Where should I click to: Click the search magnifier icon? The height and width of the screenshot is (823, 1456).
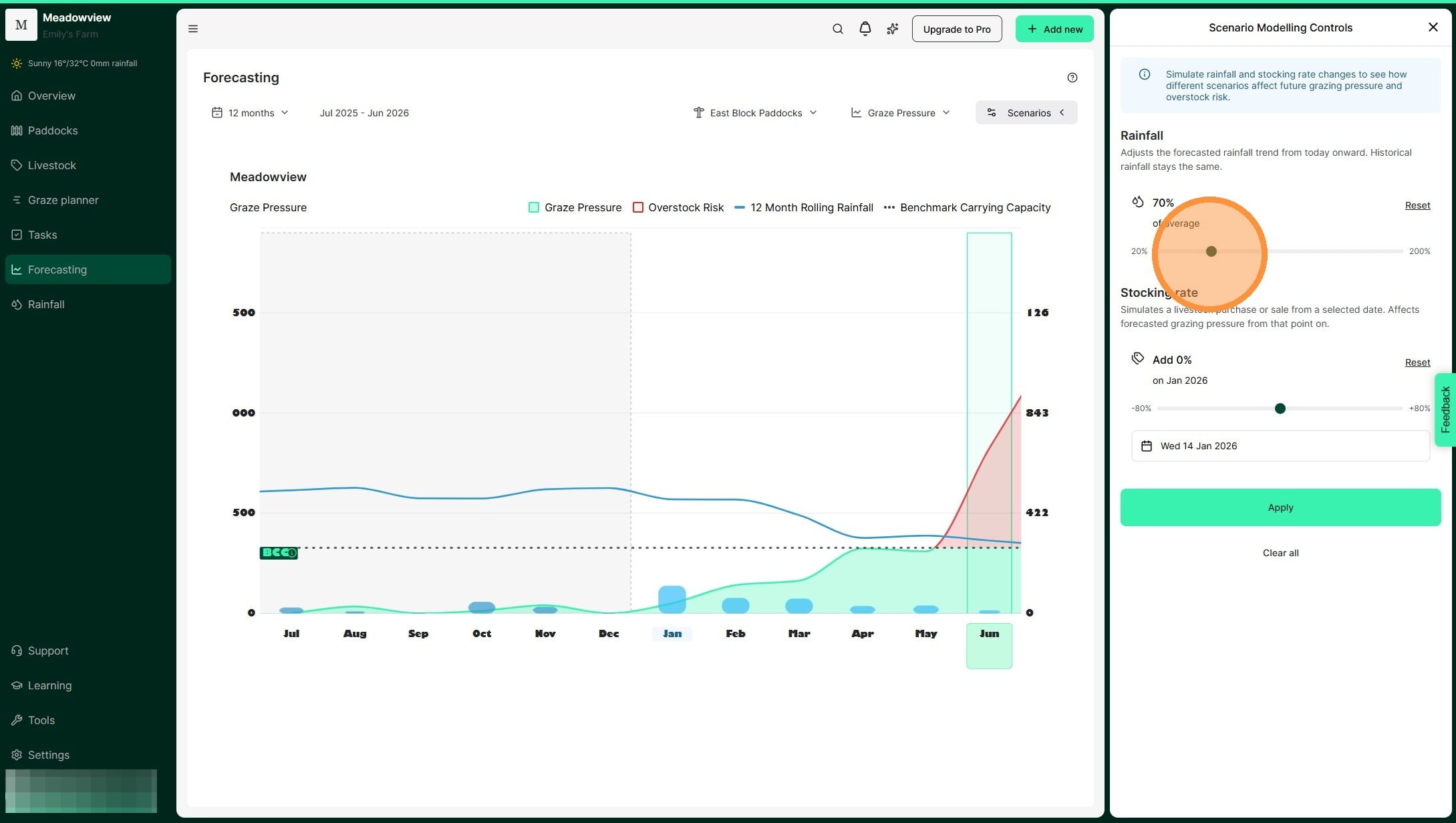click(837, 29)
